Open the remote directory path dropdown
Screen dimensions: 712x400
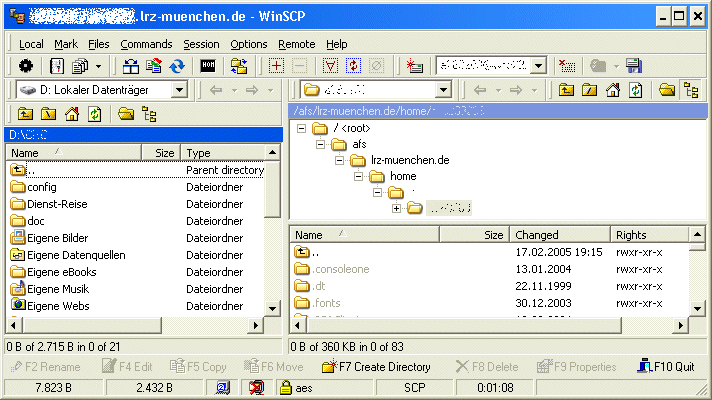[443, 90]
